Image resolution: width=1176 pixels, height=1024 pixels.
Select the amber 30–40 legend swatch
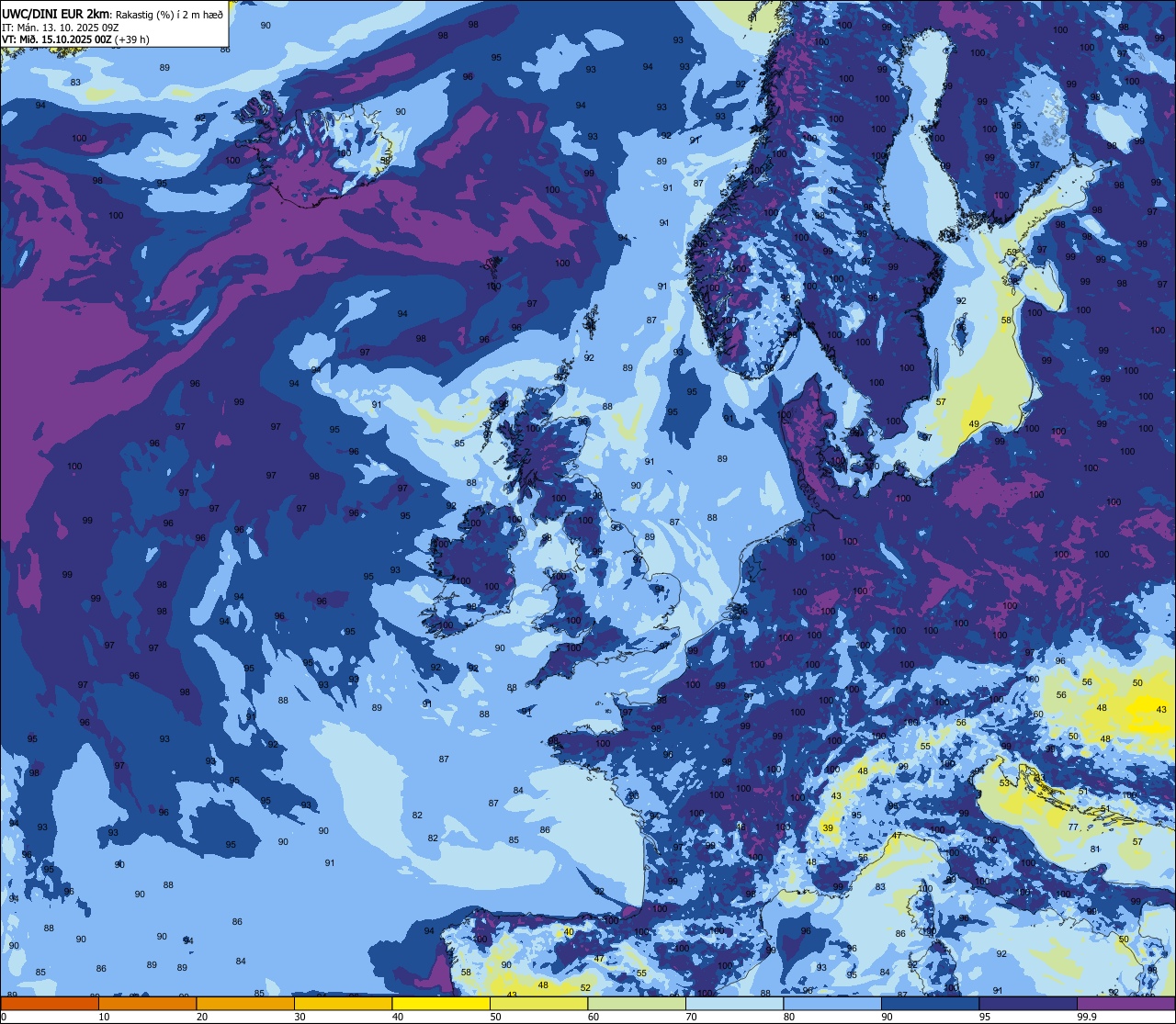pyautogui.click(x=343, y=1003)
